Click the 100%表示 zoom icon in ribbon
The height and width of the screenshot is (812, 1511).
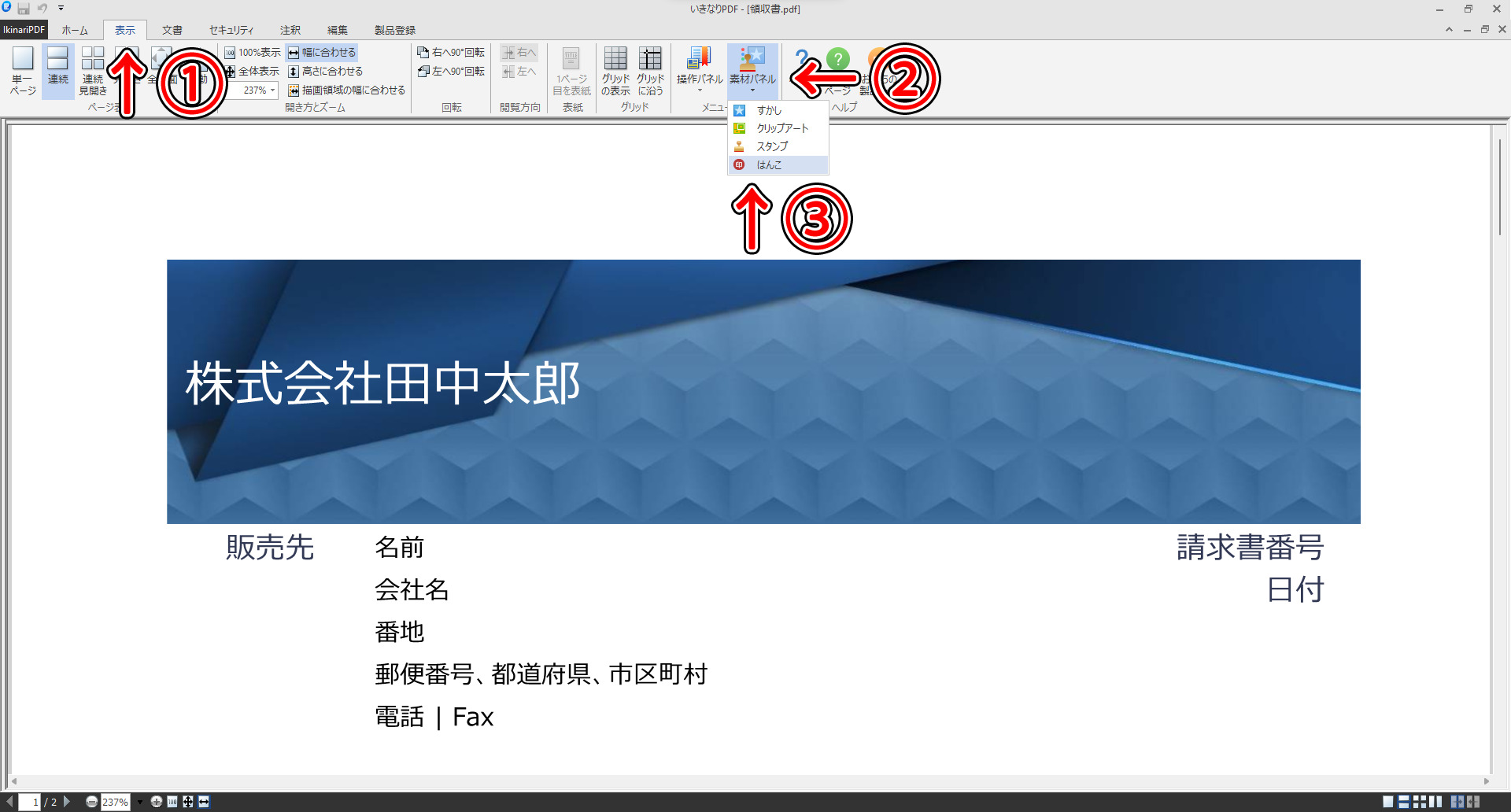tap(253, 53)
